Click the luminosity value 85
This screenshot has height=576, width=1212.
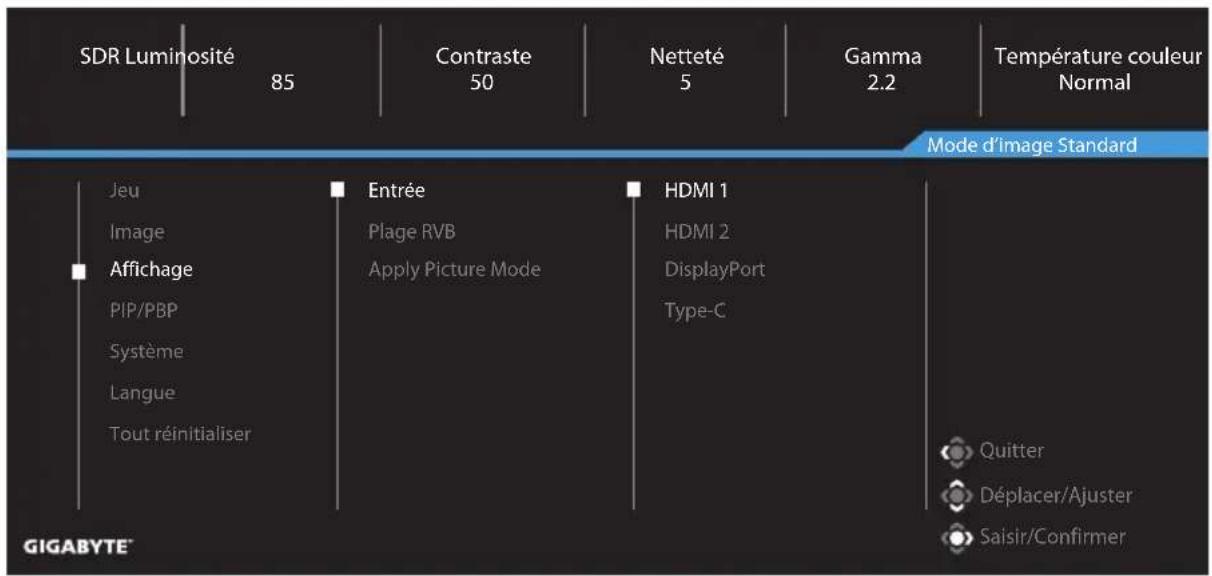[282, 83]
